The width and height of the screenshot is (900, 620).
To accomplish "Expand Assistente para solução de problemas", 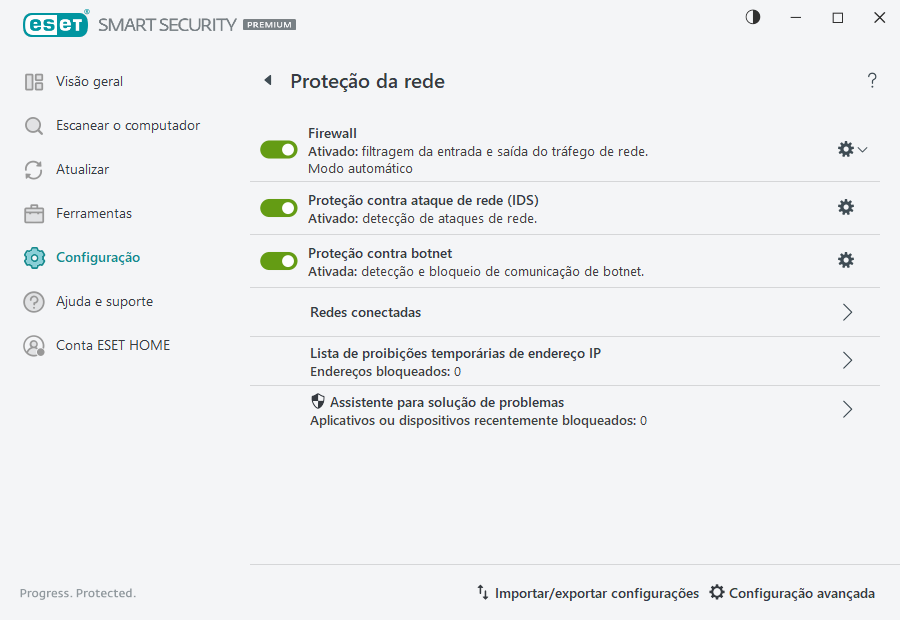I will (x=847, y=409).
